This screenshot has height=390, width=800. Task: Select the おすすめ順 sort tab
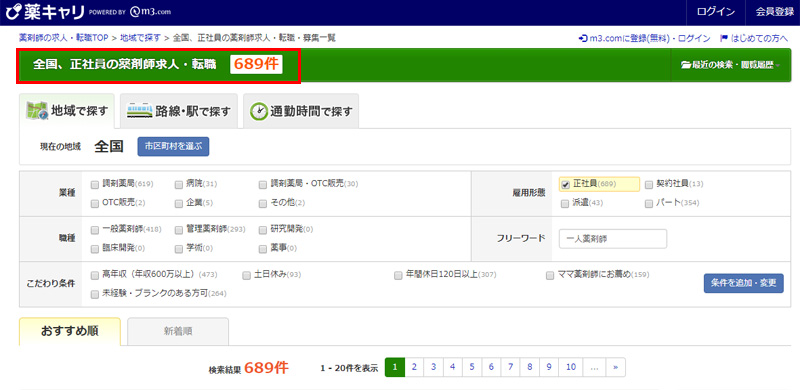[x=70, y=331]
